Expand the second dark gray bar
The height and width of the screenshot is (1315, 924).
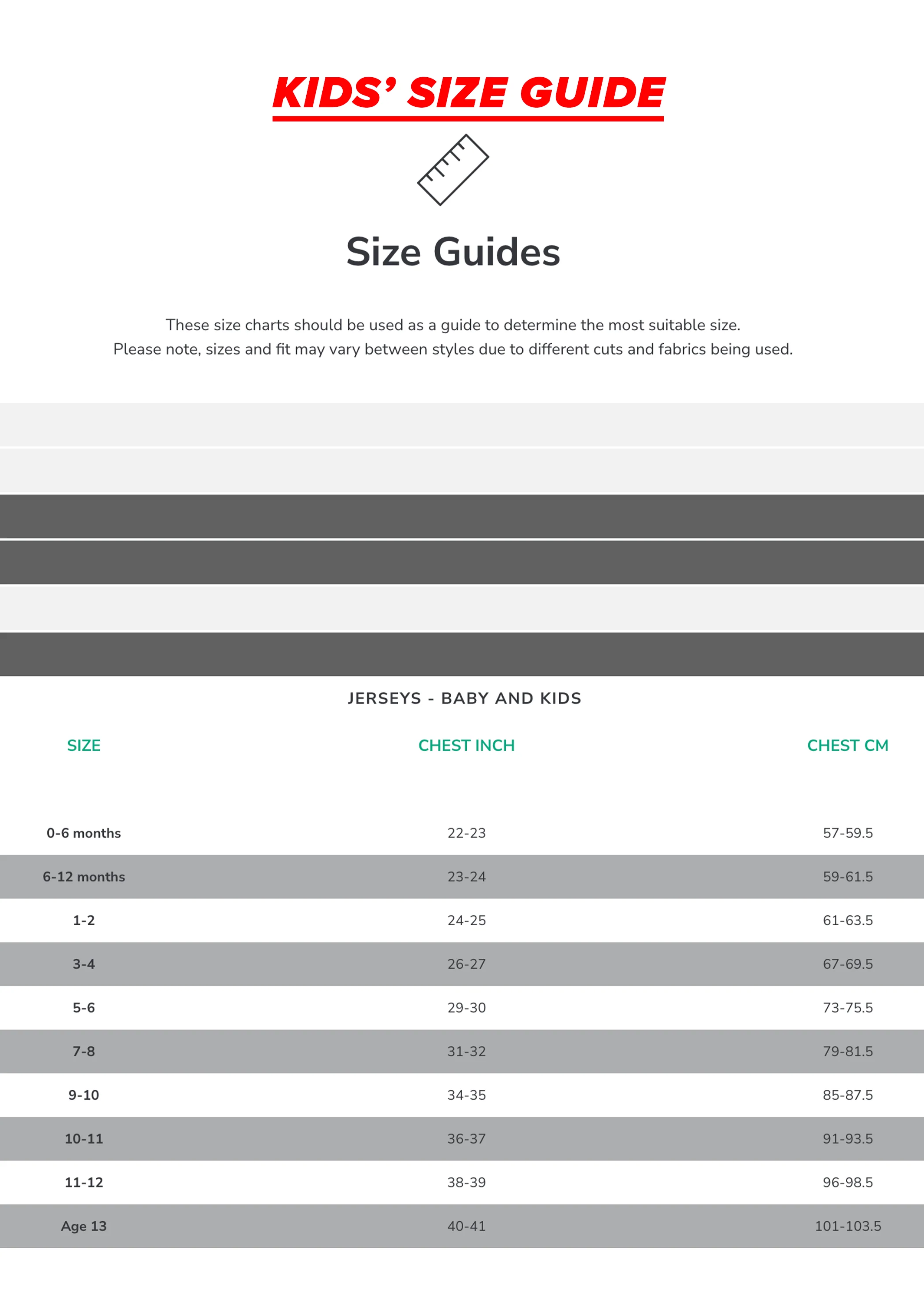[462, 562]
